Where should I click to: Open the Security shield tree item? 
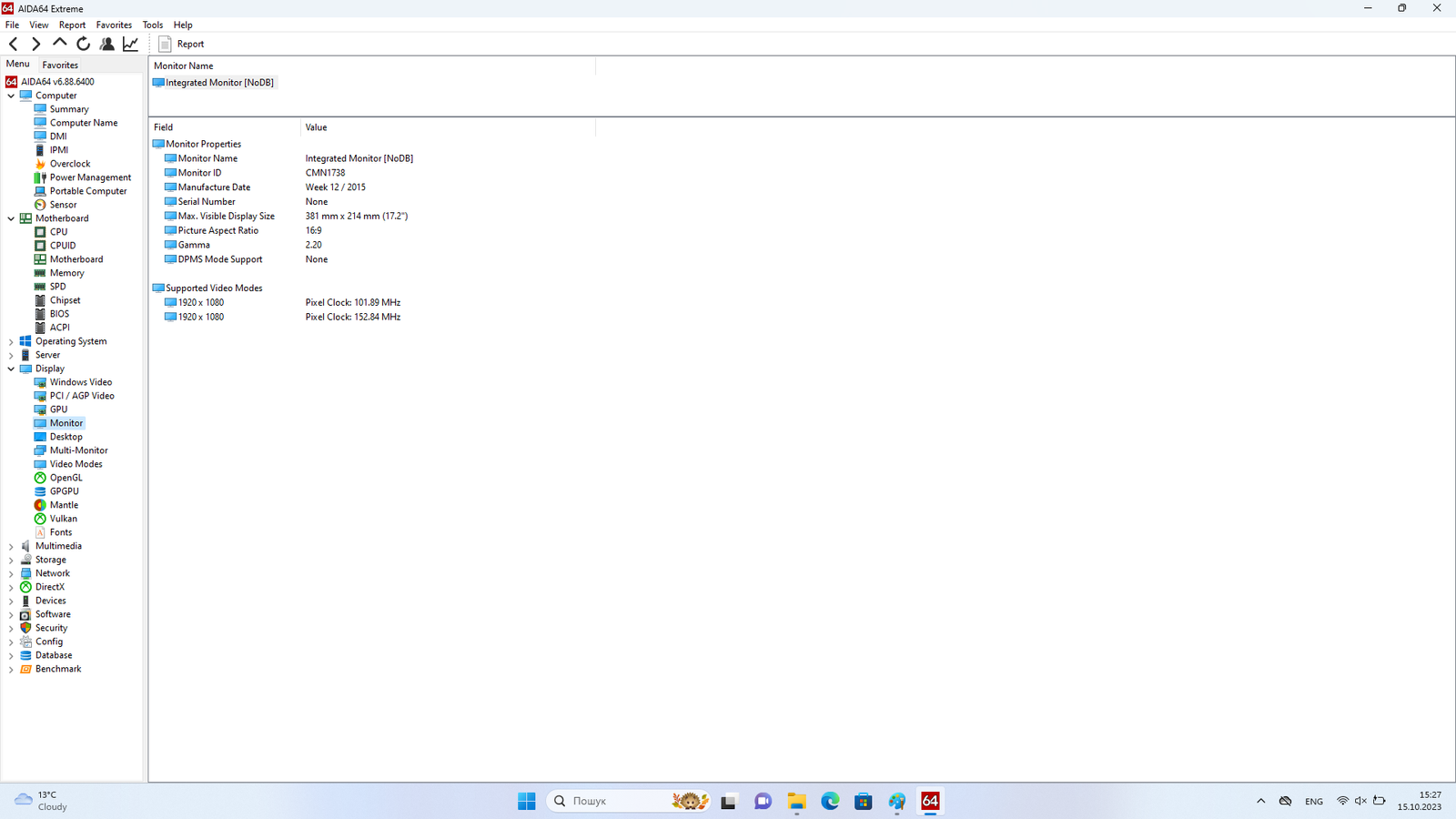point(44,628)
